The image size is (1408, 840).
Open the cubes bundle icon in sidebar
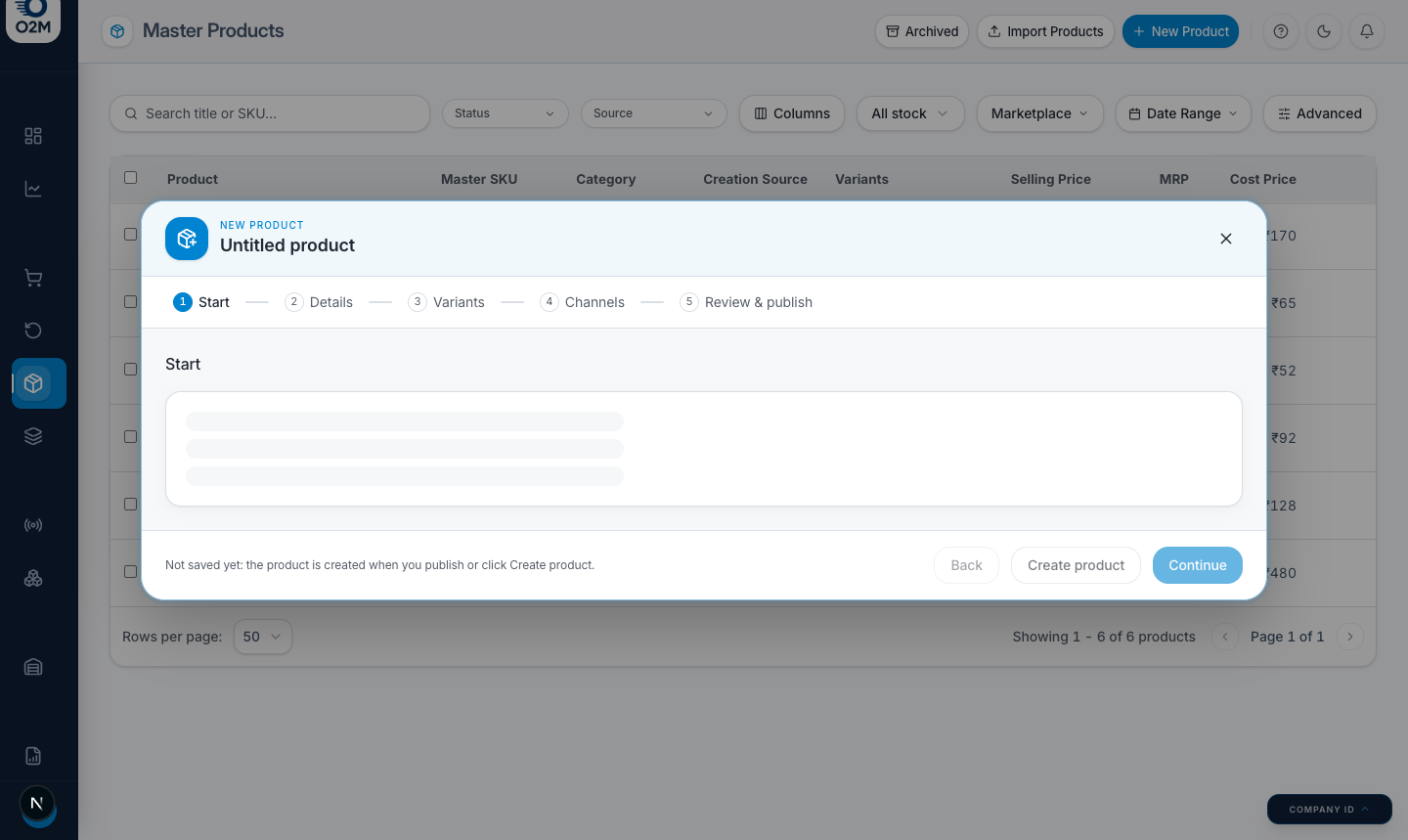pyautogui.click(x=33, y=578)
